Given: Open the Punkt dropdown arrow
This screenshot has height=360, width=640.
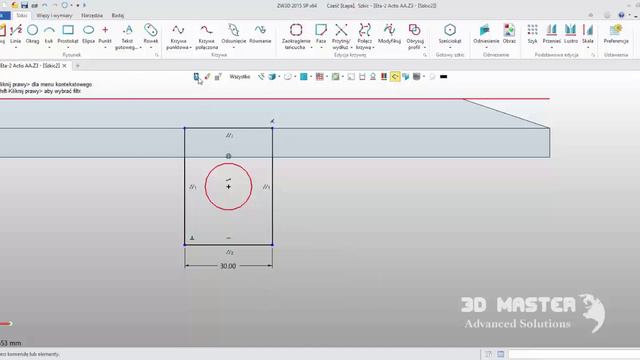Looking at the screenshot, I should [x=105, y=47].
